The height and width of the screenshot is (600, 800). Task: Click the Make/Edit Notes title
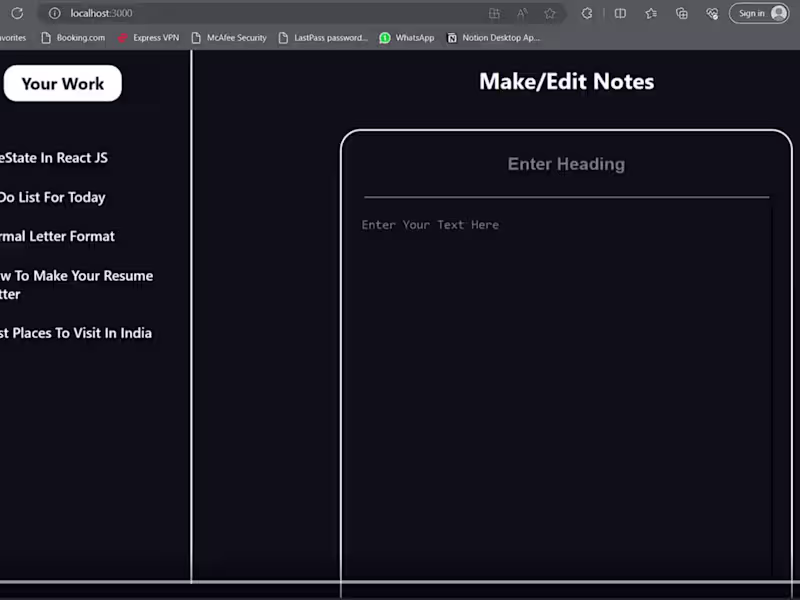pos(566,82)
